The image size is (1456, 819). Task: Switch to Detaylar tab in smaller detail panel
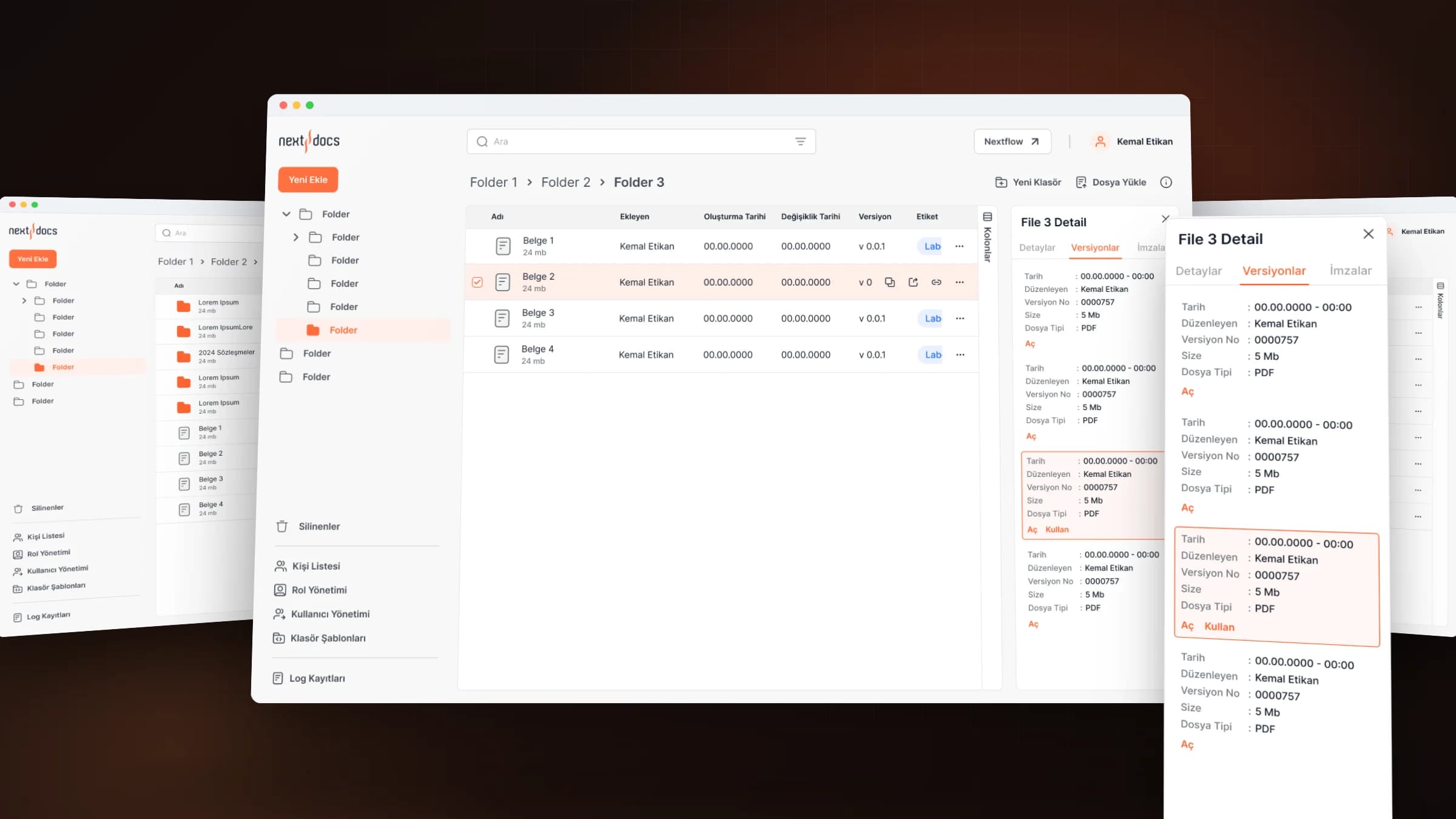tap(1037, 248)
